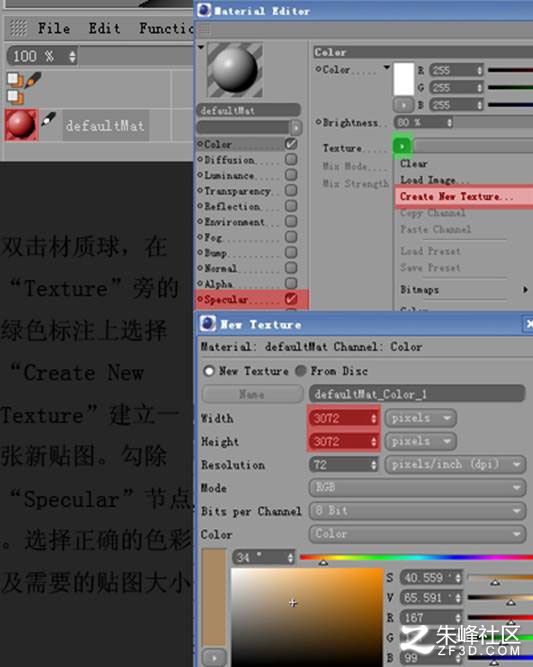Click the green Texture arrow button
533x667 pixels.
pyautogui.click(x=402, y=146)
